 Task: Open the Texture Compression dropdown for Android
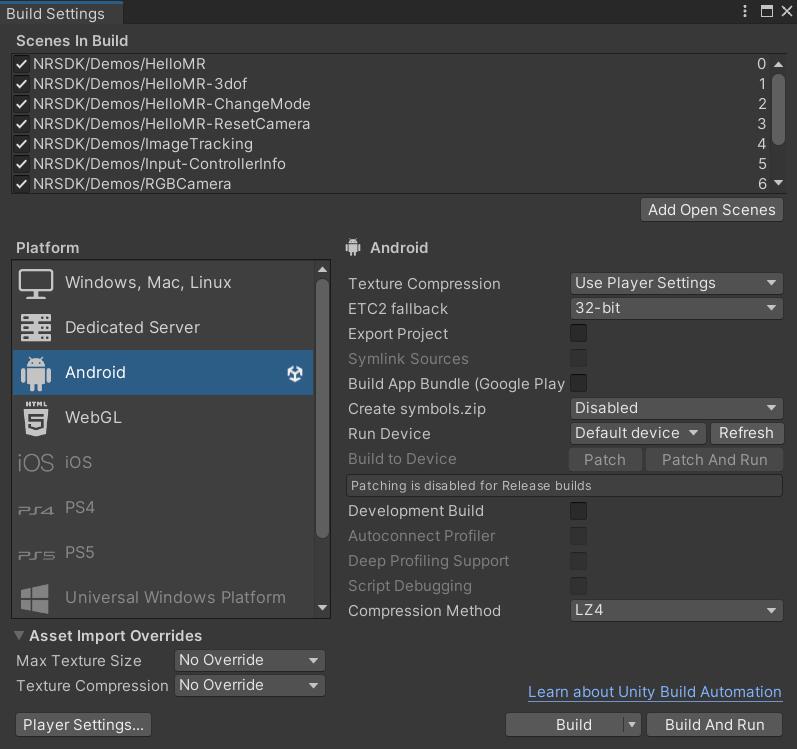click(676, 283)
